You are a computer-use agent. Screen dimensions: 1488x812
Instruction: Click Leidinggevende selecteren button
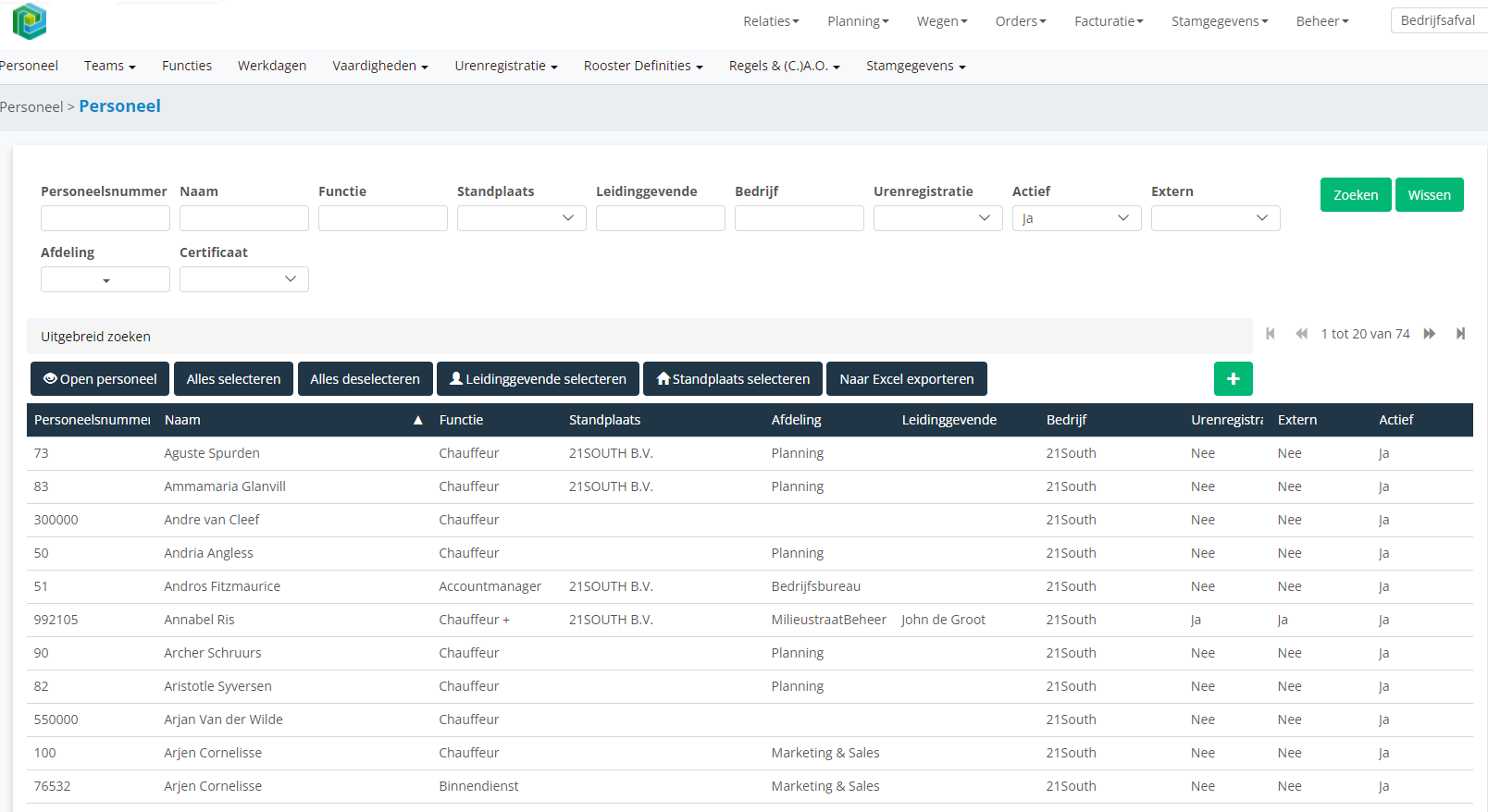point(538,379)
